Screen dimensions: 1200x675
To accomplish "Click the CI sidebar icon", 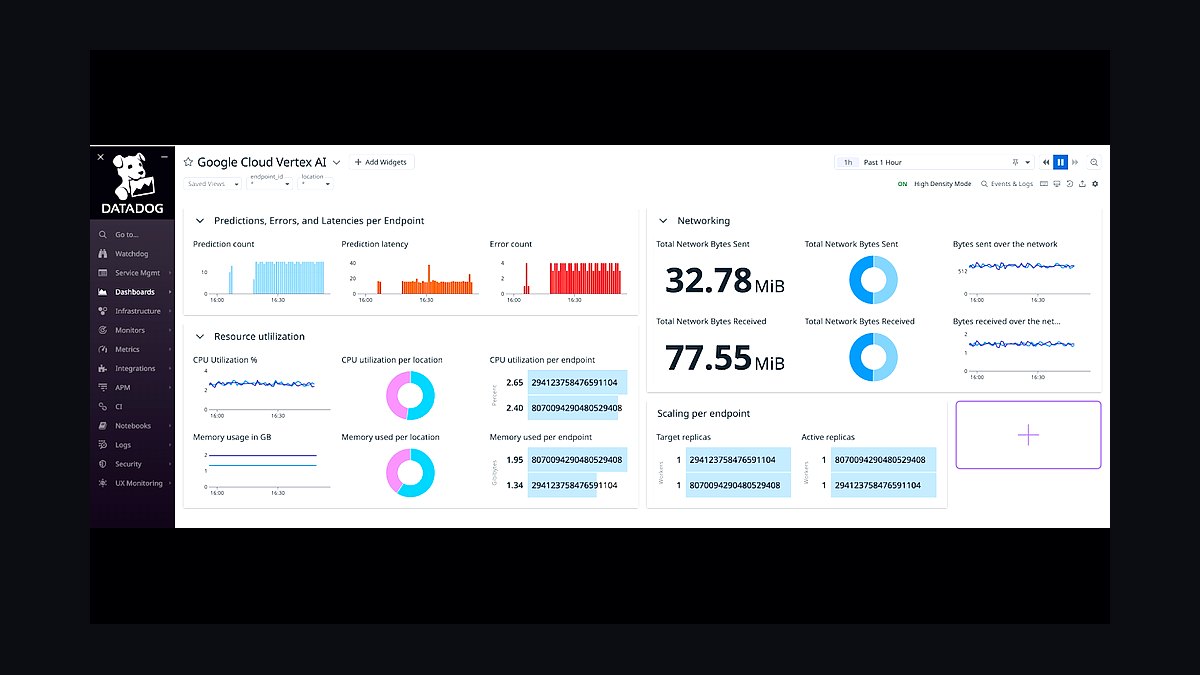I will tap(104, 406).
